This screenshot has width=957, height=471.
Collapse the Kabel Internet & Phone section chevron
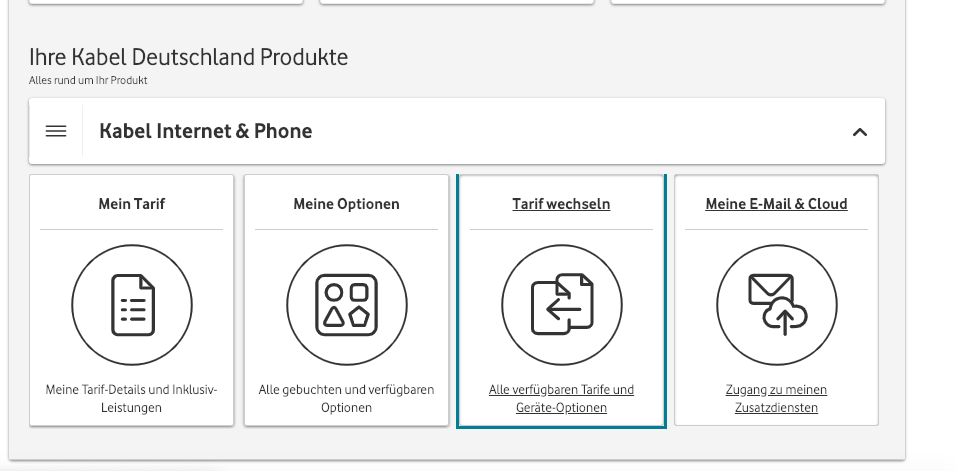pyautogui.click(x=859, y=132)
